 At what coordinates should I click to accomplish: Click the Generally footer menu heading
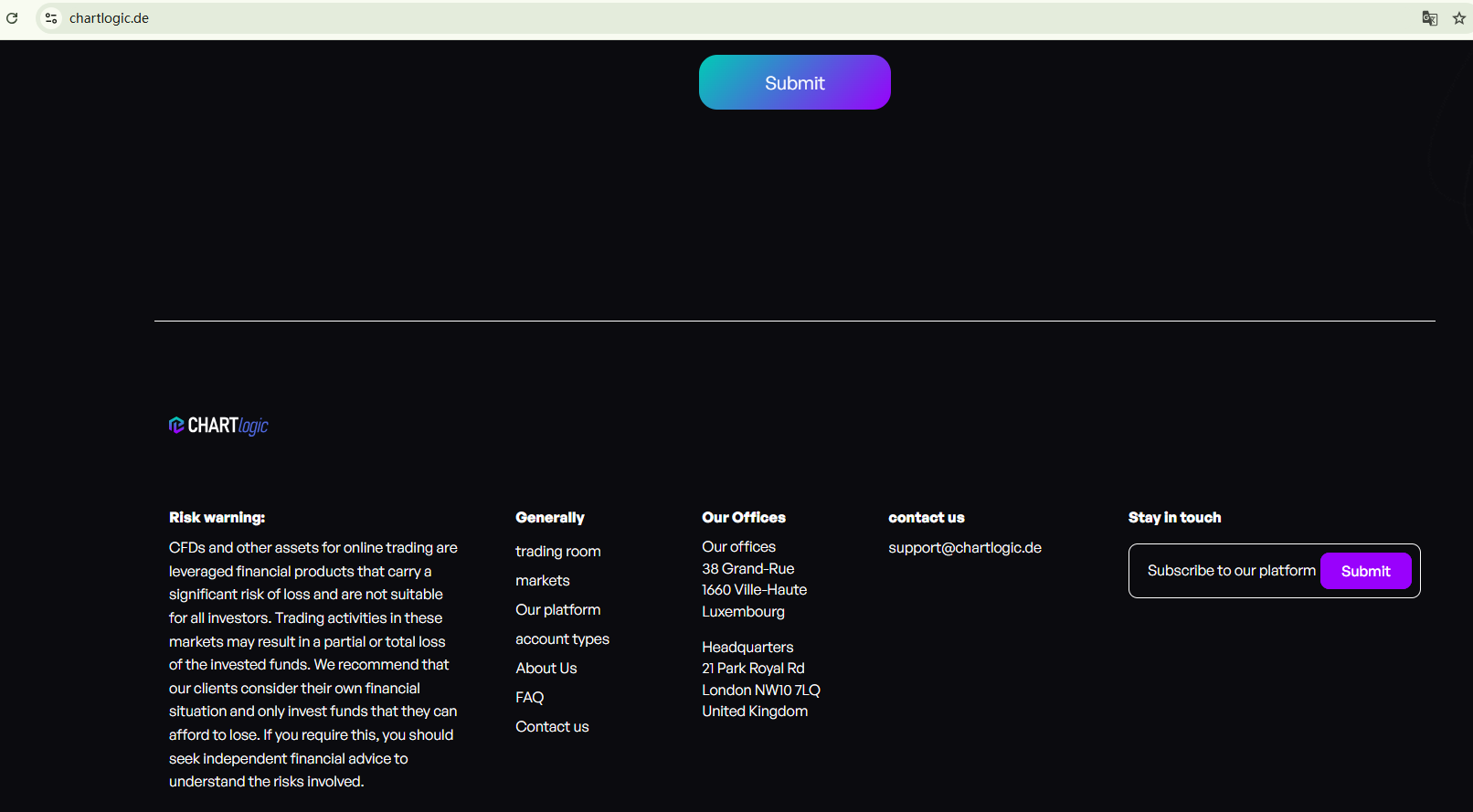[549, 518]
